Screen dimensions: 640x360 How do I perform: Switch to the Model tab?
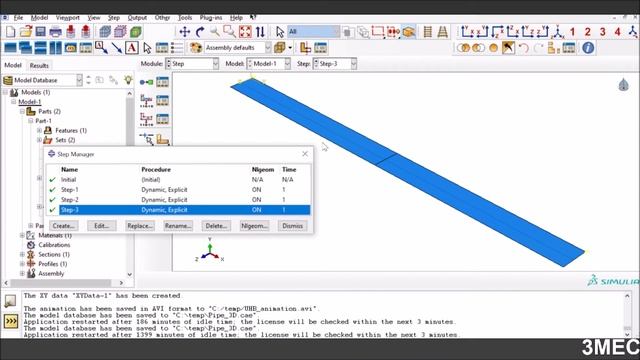[x=13, y=65]
